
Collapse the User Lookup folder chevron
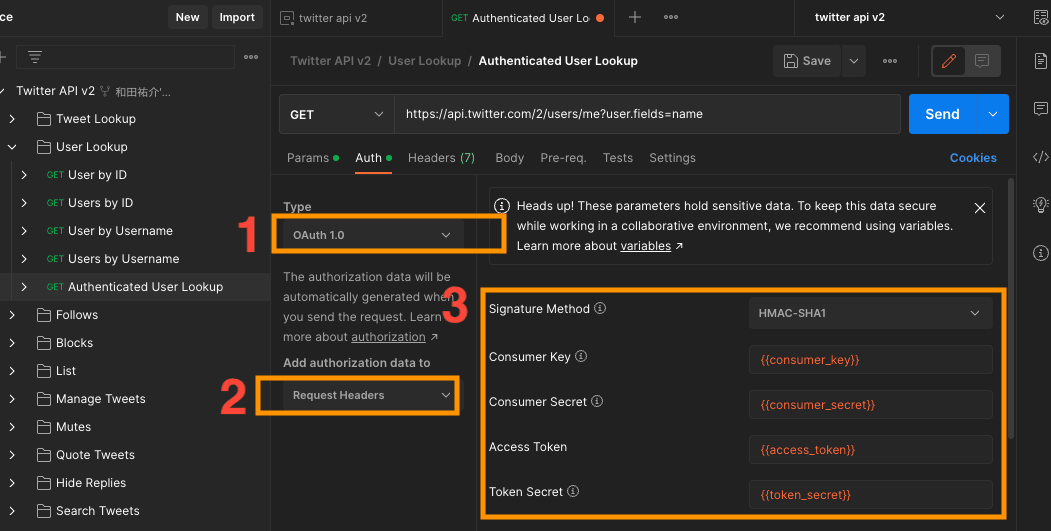coord(12,147)
